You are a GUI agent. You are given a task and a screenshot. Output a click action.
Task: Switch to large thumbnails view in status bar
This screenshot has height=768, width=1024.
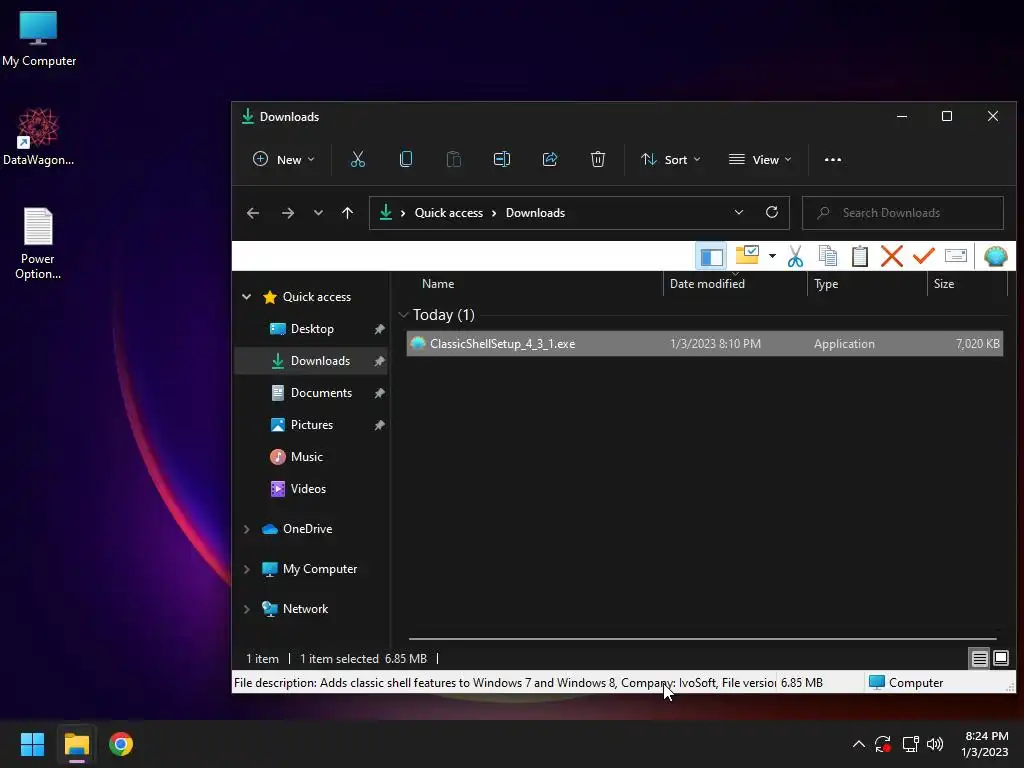(1000, 658)
